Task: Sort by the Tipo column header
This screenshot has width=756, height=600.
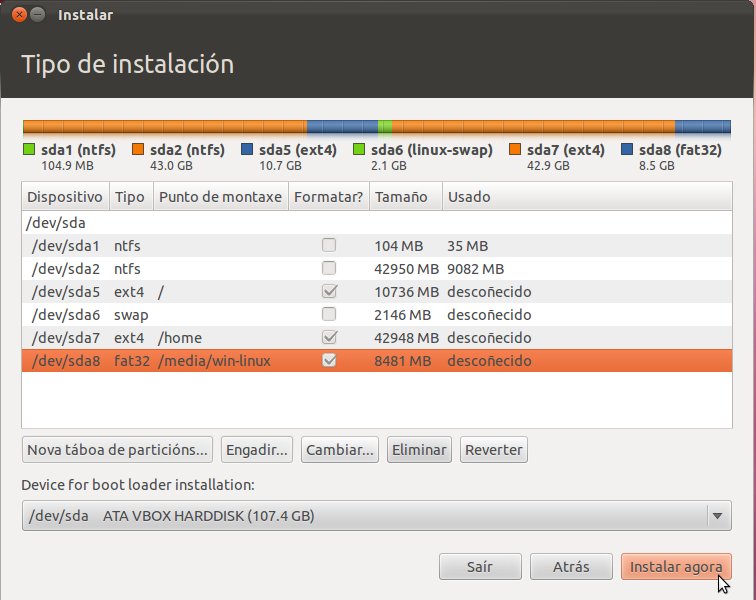Action: 131,196
